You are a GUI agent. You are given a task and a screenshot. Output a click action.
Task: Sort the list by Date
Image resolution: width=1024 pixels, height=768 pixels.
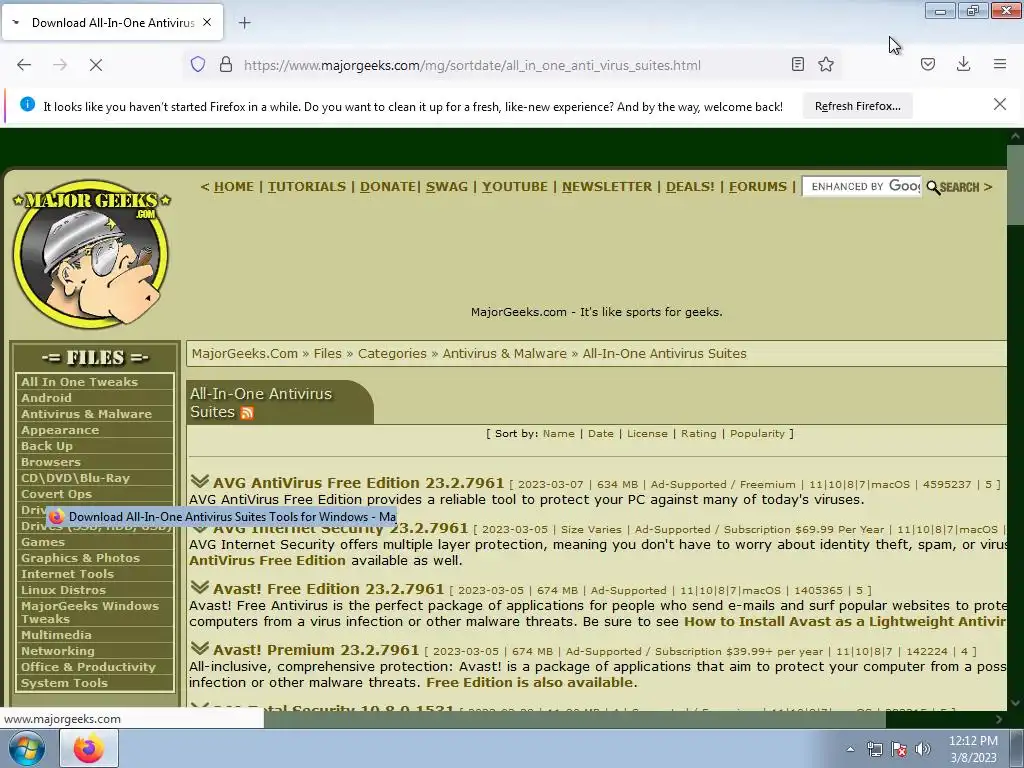pyautogui.click(x=601, y=434)
